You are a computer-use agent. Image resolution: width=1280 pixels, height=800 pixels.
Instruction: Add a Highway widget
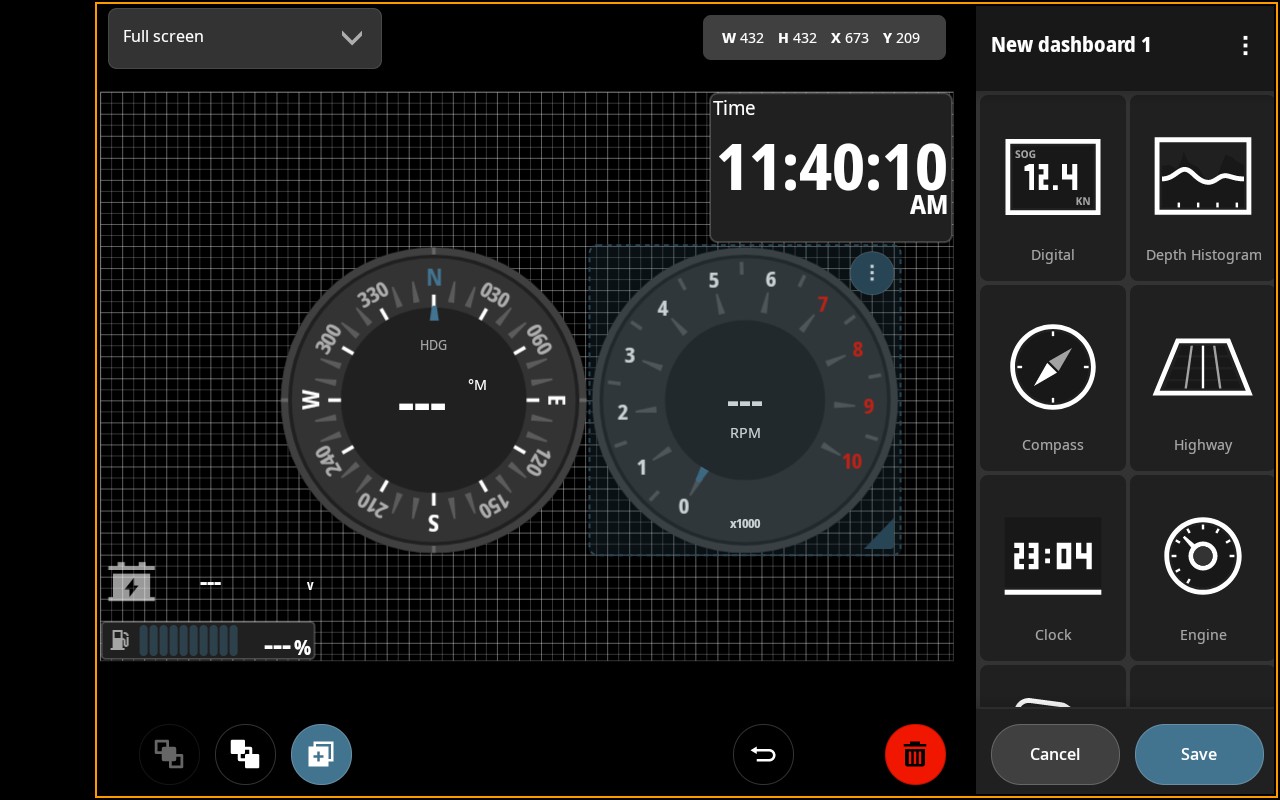coord(1203,378)
